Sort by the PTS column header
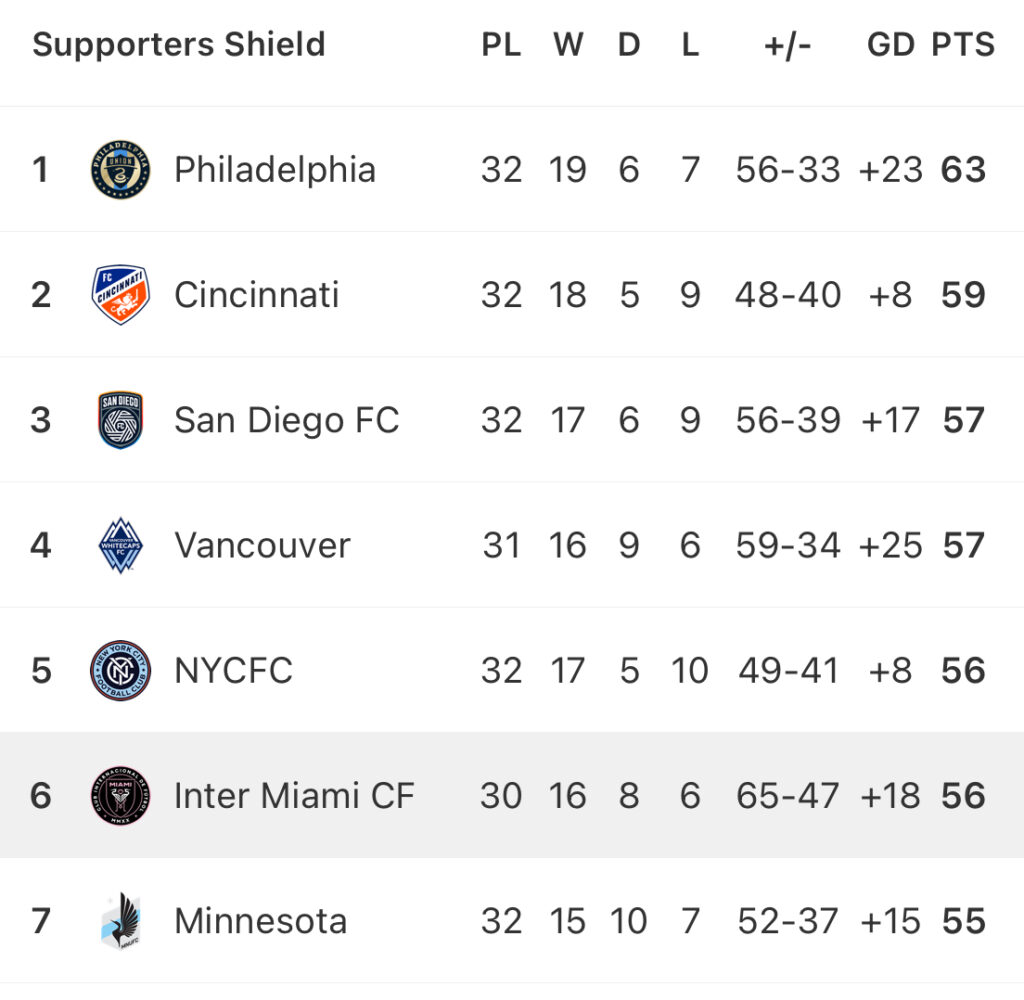This screenshot has height=1000, width=1024. 963,45
